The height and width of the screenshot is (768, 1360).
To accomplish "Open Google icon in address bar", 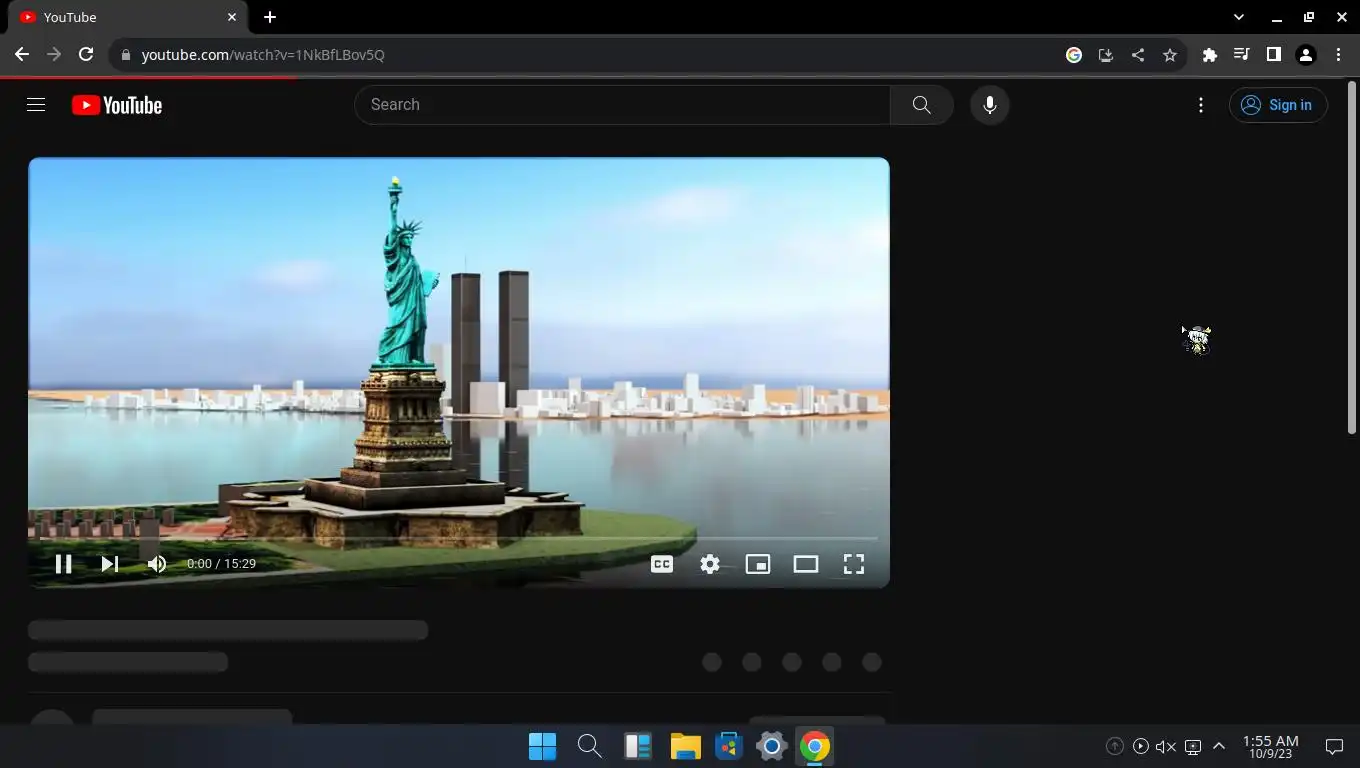I will [1074, 55].
